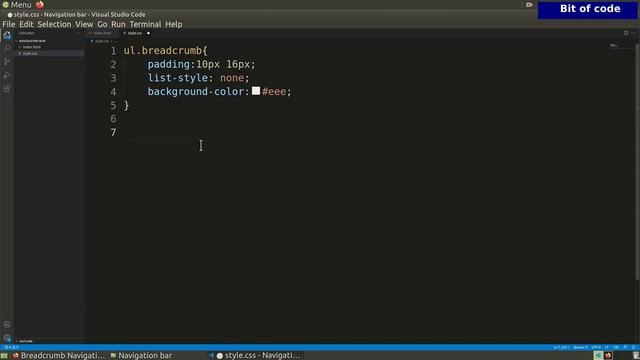Viewport: 640px width, 360px height.
Task: Switch to Breadcrumb Navigati... taskbar window
Action: click(58, 356)
